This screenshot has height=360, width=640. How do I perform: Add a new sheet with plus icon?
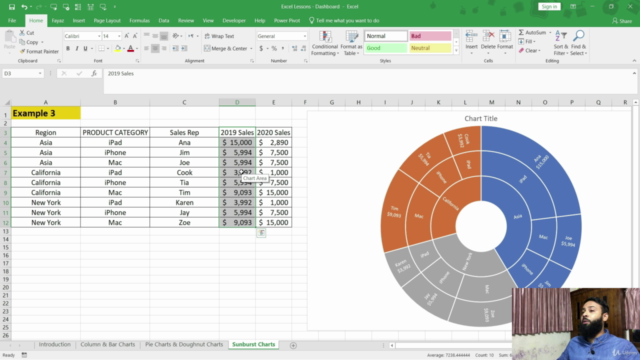click(293, 345)
